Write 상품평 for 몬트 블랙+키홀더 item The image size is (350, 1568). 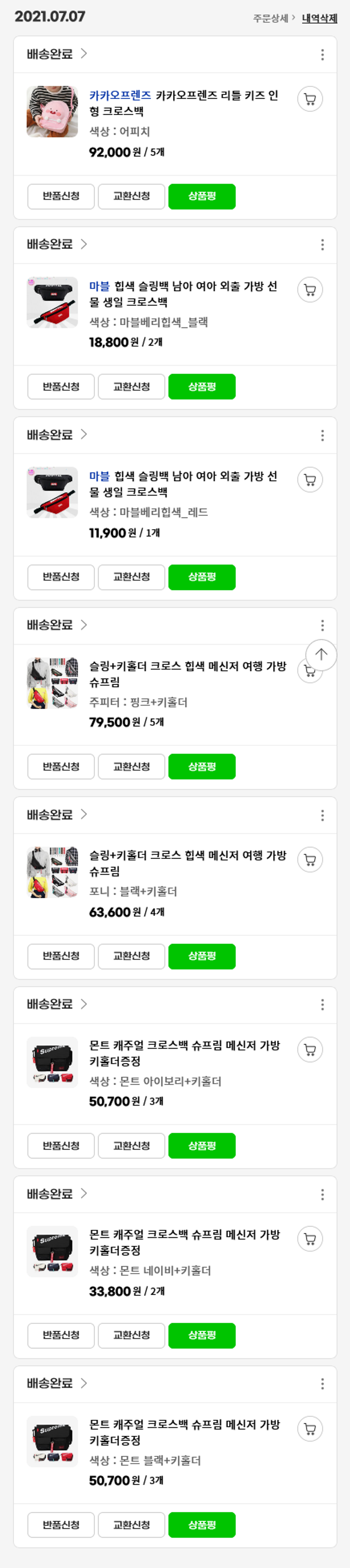[x=202, y=1525]
